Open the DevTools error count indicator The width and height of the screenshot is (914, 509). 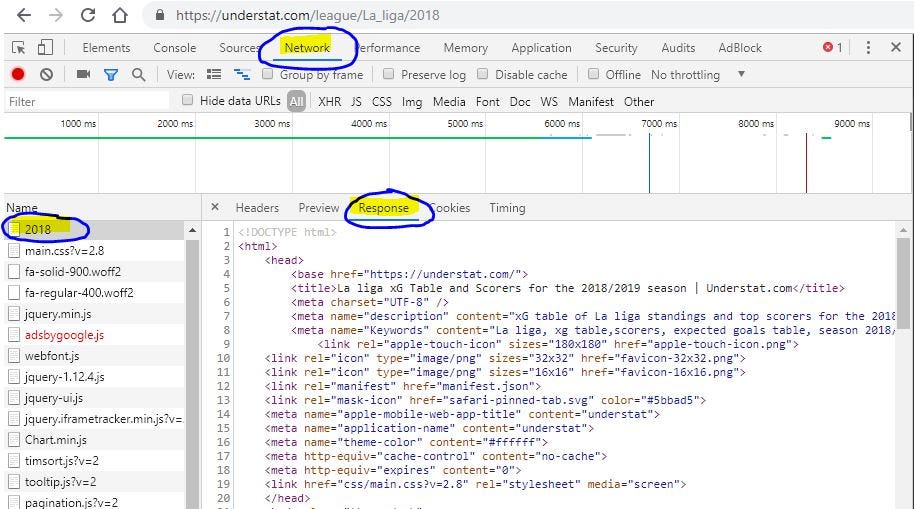click(x=832, y=48)
